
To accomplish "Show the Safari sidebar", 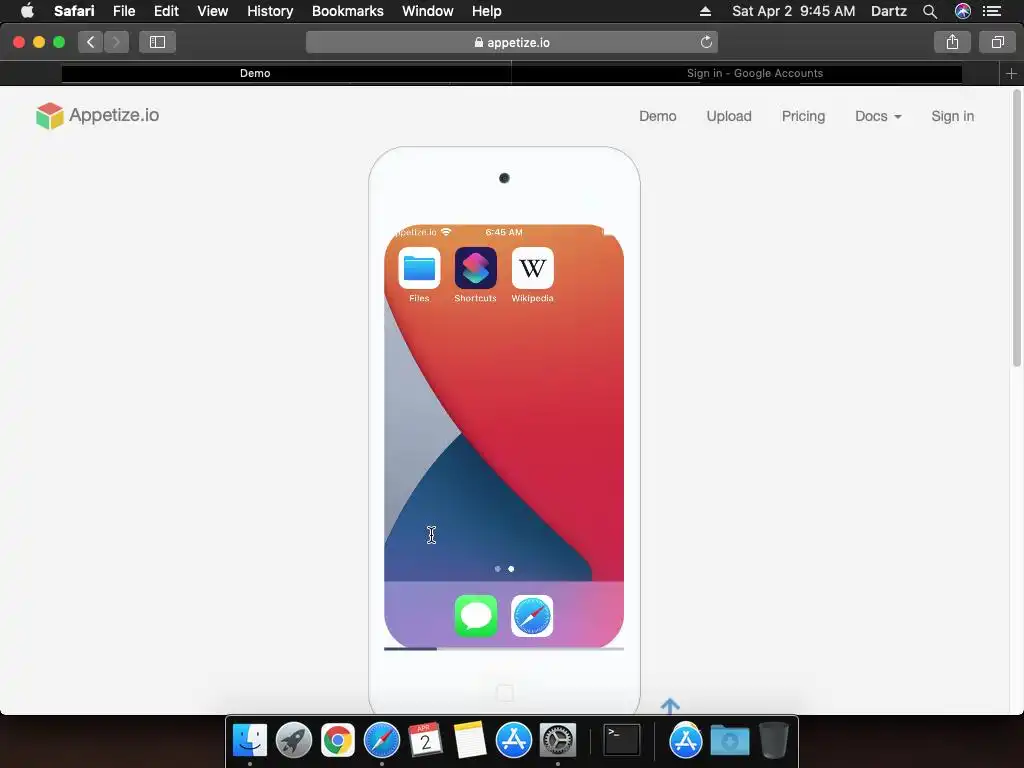I will tap(157, 42).
